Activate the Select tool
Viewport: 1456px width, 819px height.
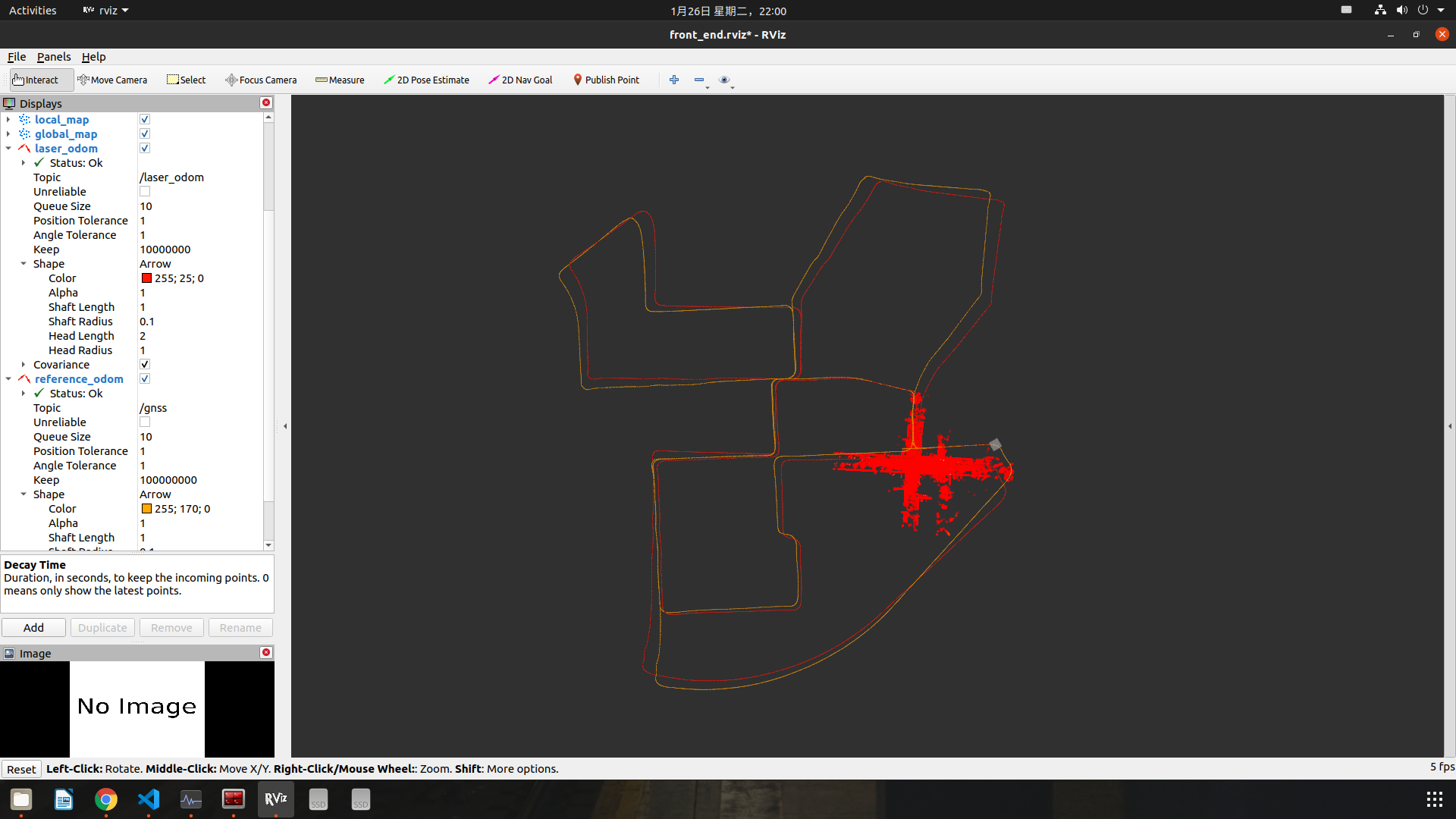pyautogui.click(x=187, y=80)
